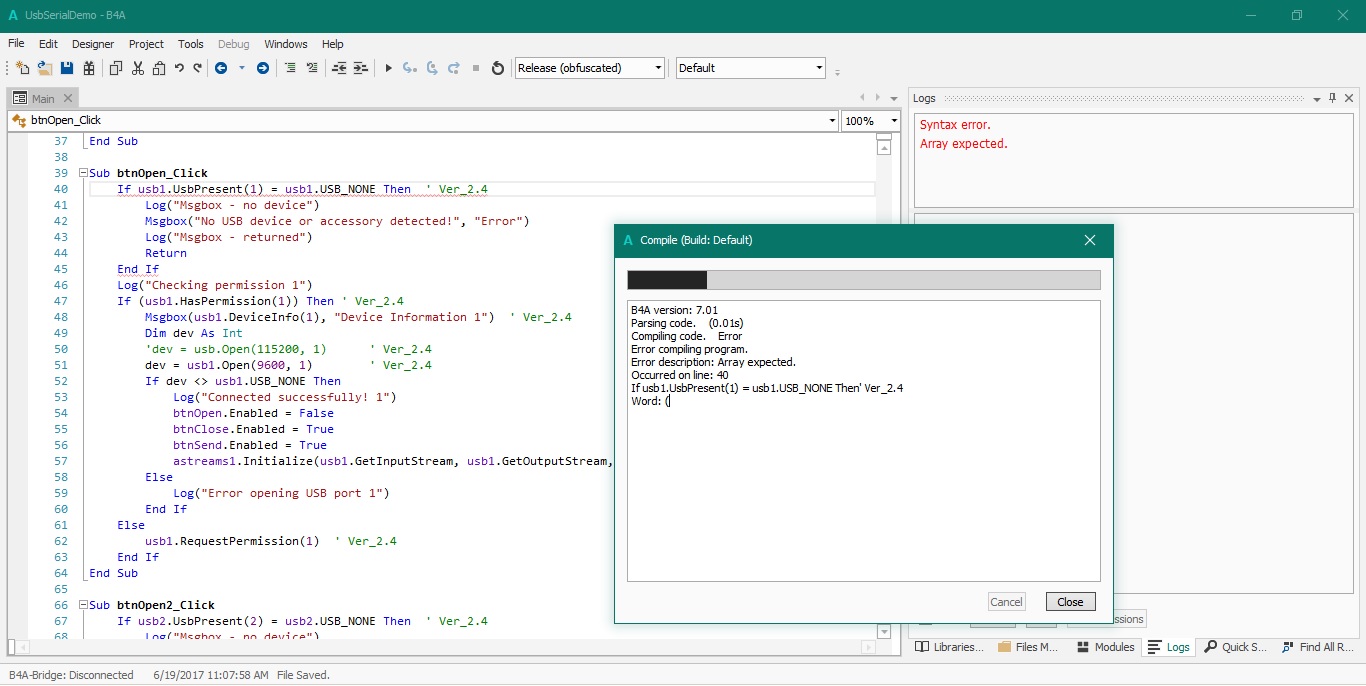1366x686 pixels.
Task: Click the Run play icon
Action: click(x=389, y=68)
